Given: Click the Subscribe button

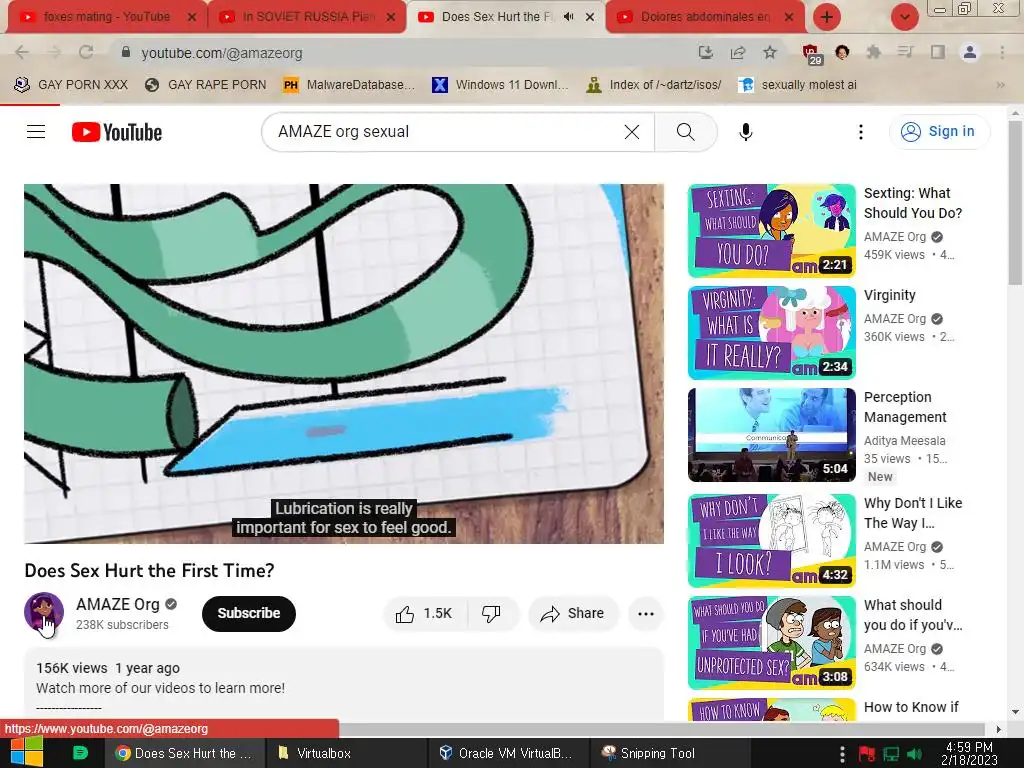Looking at the screenshot, I should [249, 613].
